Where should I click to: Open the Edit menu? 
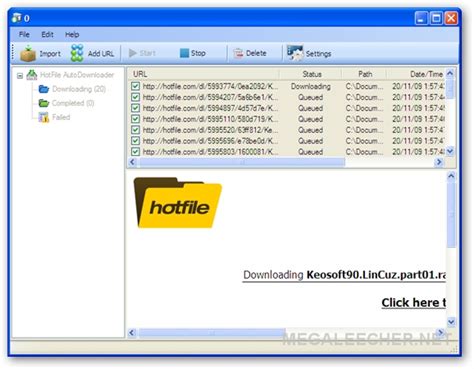47,34
